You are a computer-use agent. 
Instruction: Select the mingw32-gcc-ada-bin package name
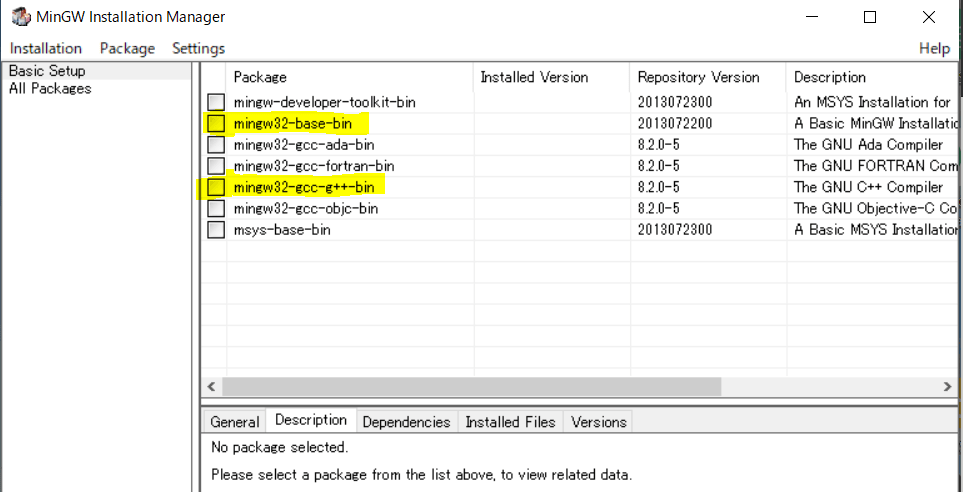tap(304, 145)
